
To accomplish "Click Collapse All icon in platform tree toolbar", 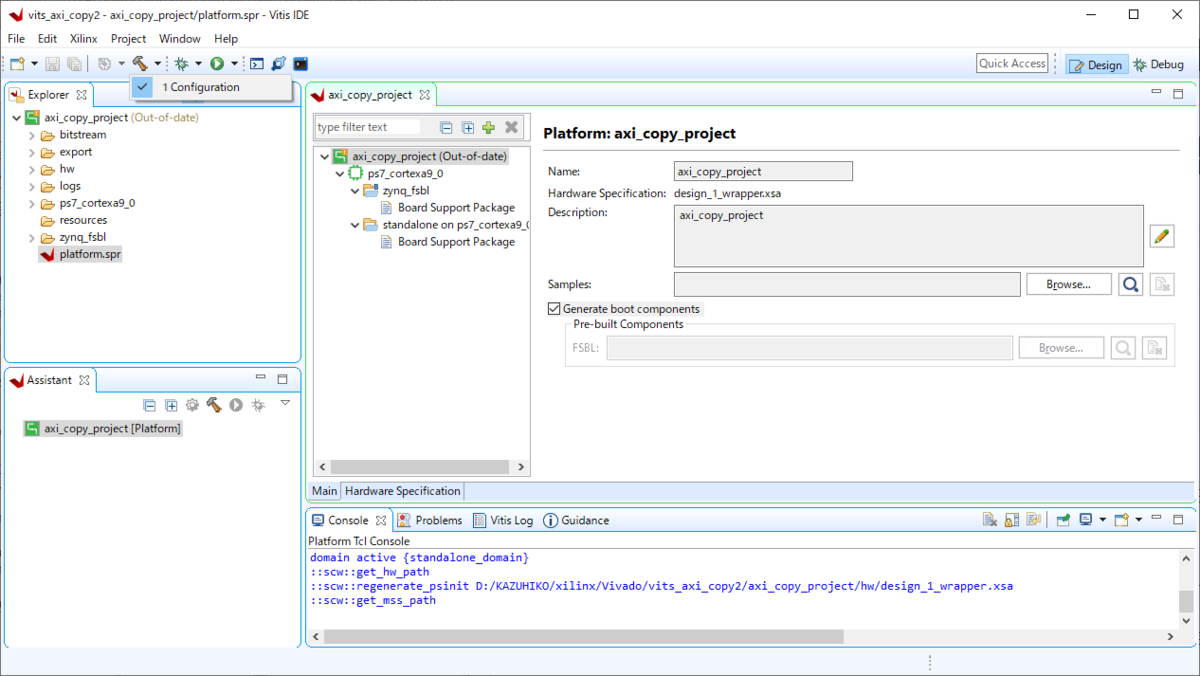I will click(446, 127).
